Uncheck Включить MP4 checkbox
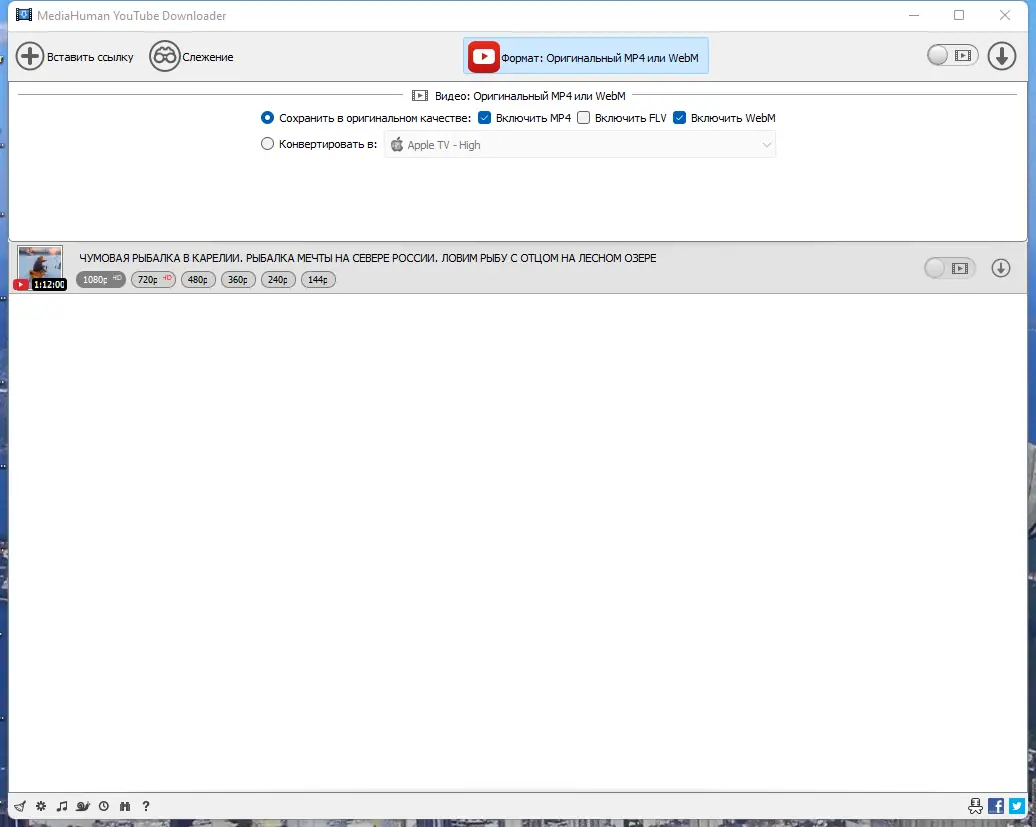 [484, 118]
